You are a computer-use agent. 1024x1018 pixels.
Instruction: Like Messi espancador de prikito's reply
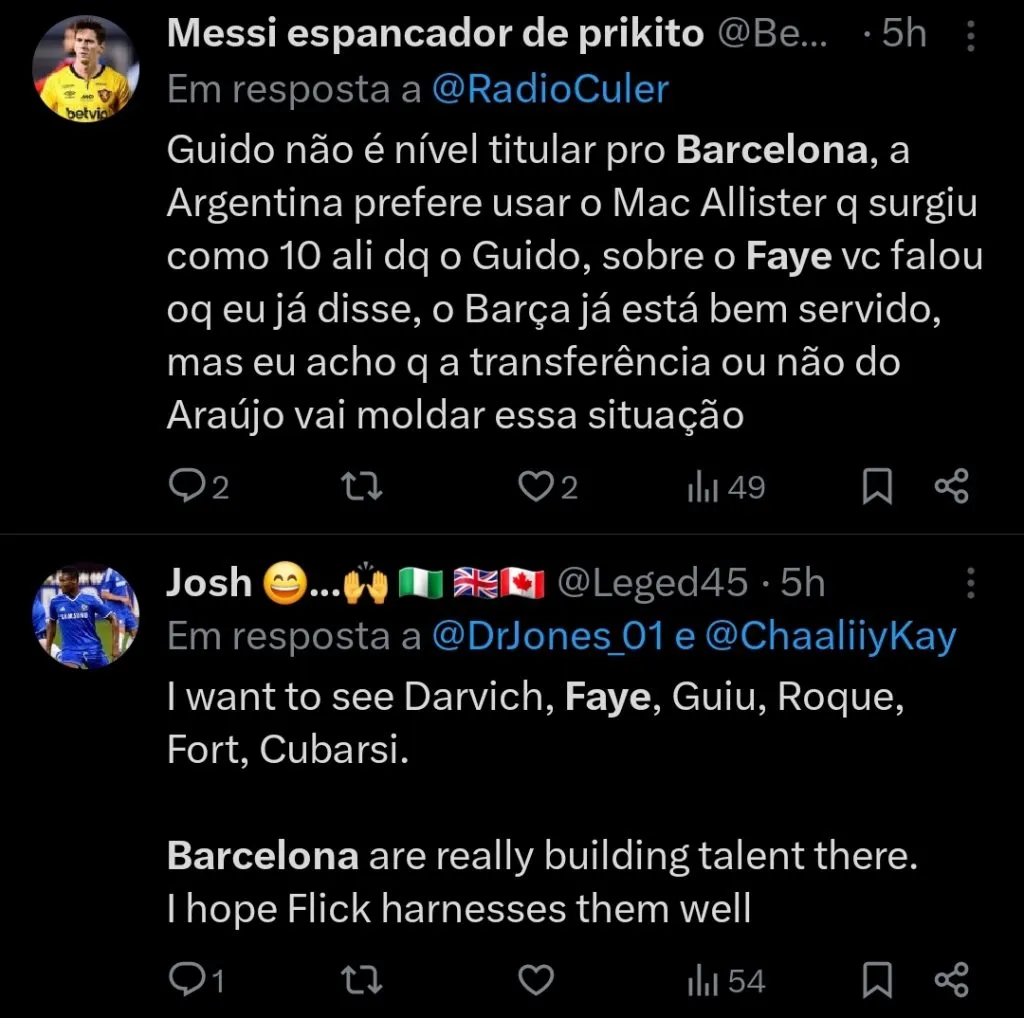click(x=533, y=486)
